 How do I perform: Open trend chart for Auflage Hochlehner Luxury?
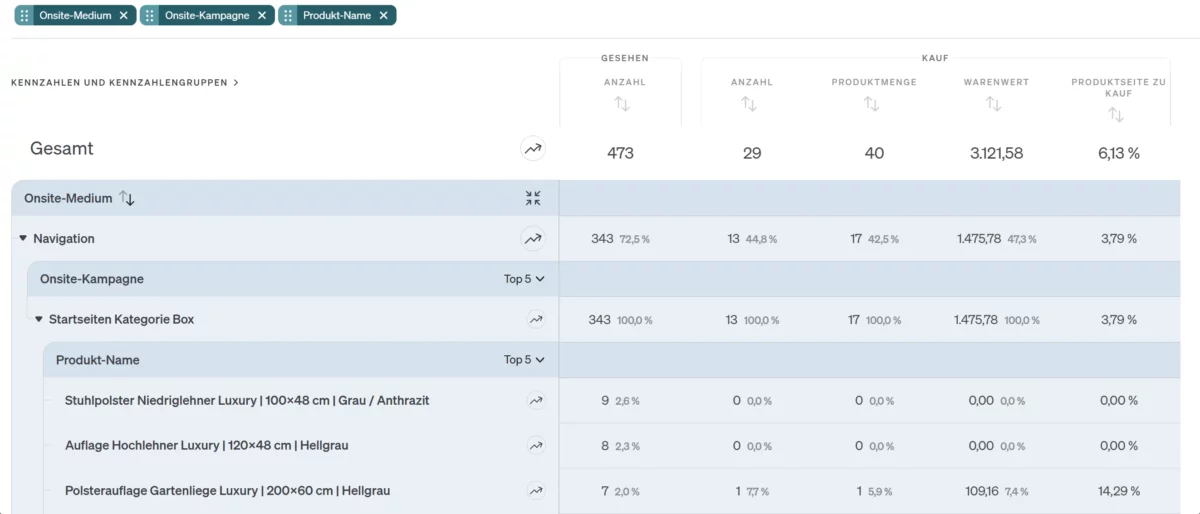click(x=536, y=446)
